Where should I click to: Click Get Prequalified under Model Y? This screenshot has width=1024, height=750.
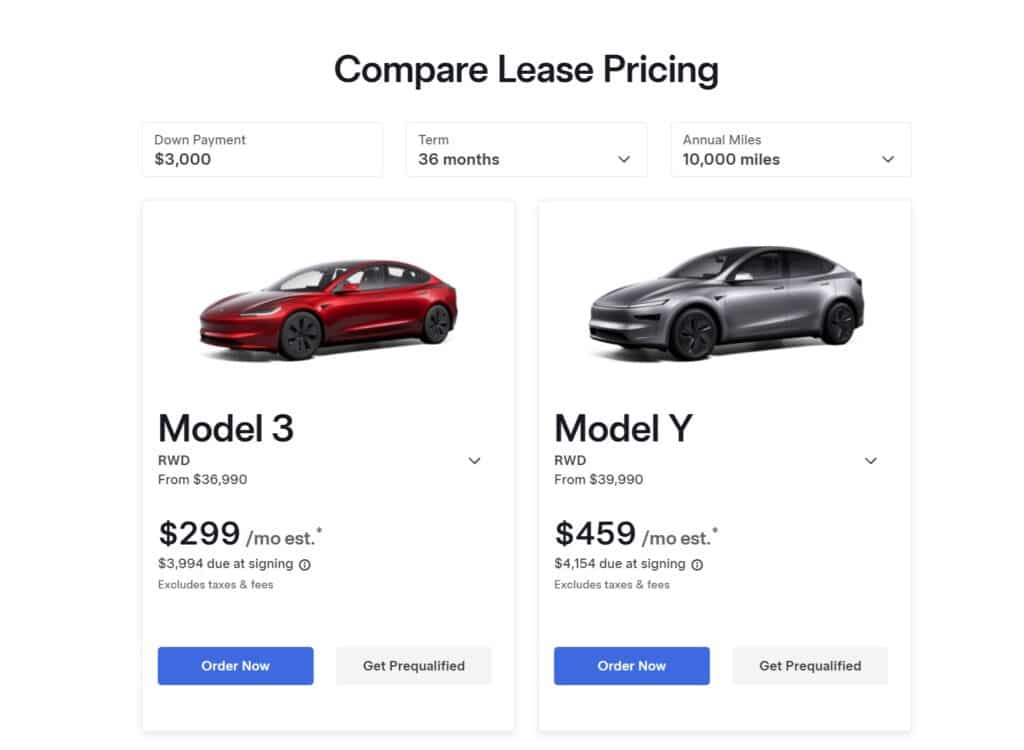[810, 665]
